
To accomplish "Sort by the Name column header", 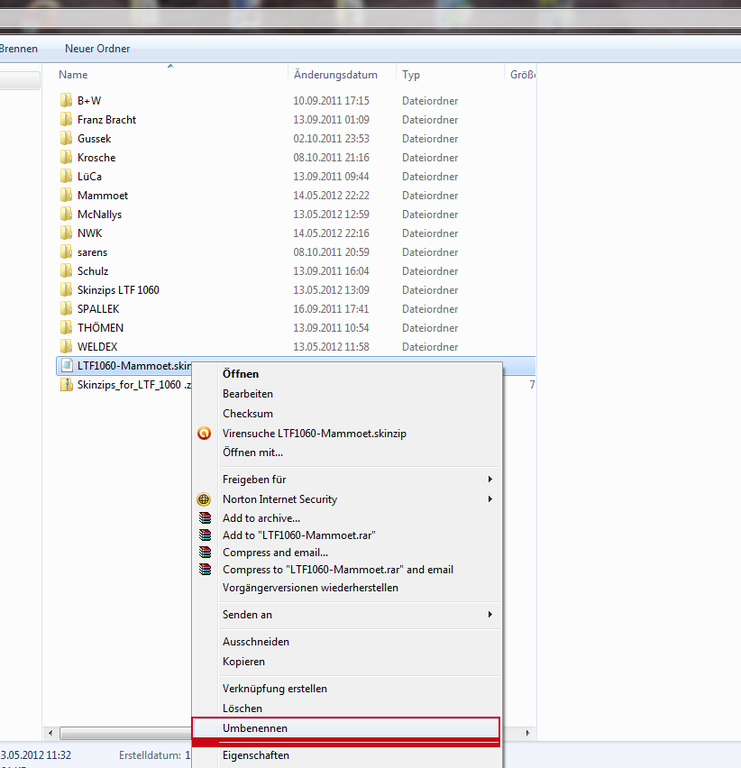I will 73,74.
